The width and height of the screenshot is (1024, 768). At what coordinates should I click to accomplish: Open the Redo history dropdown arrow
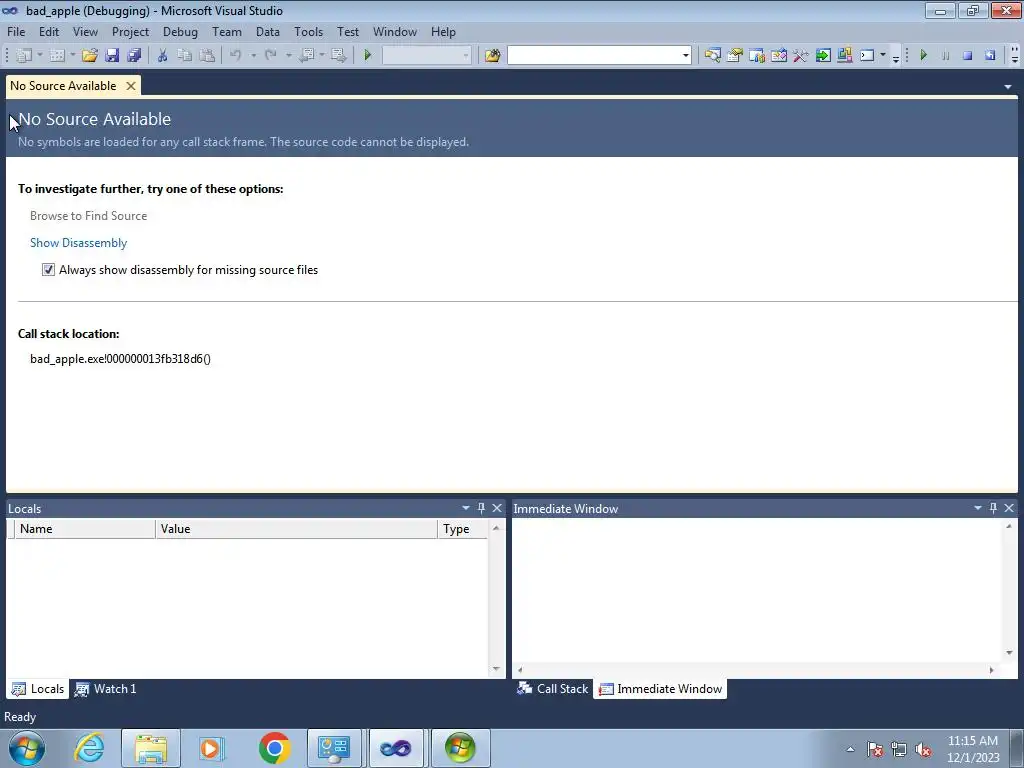(x=288, y=56)
